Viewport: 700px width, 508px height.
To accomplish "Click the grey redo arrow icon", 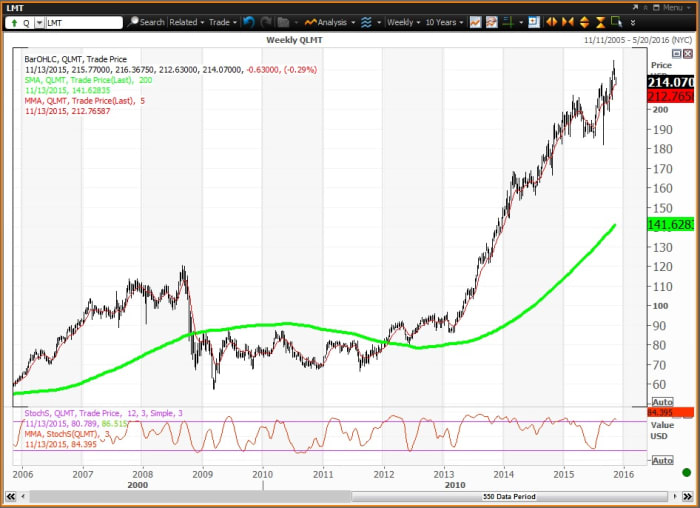I will click(266, 22).
